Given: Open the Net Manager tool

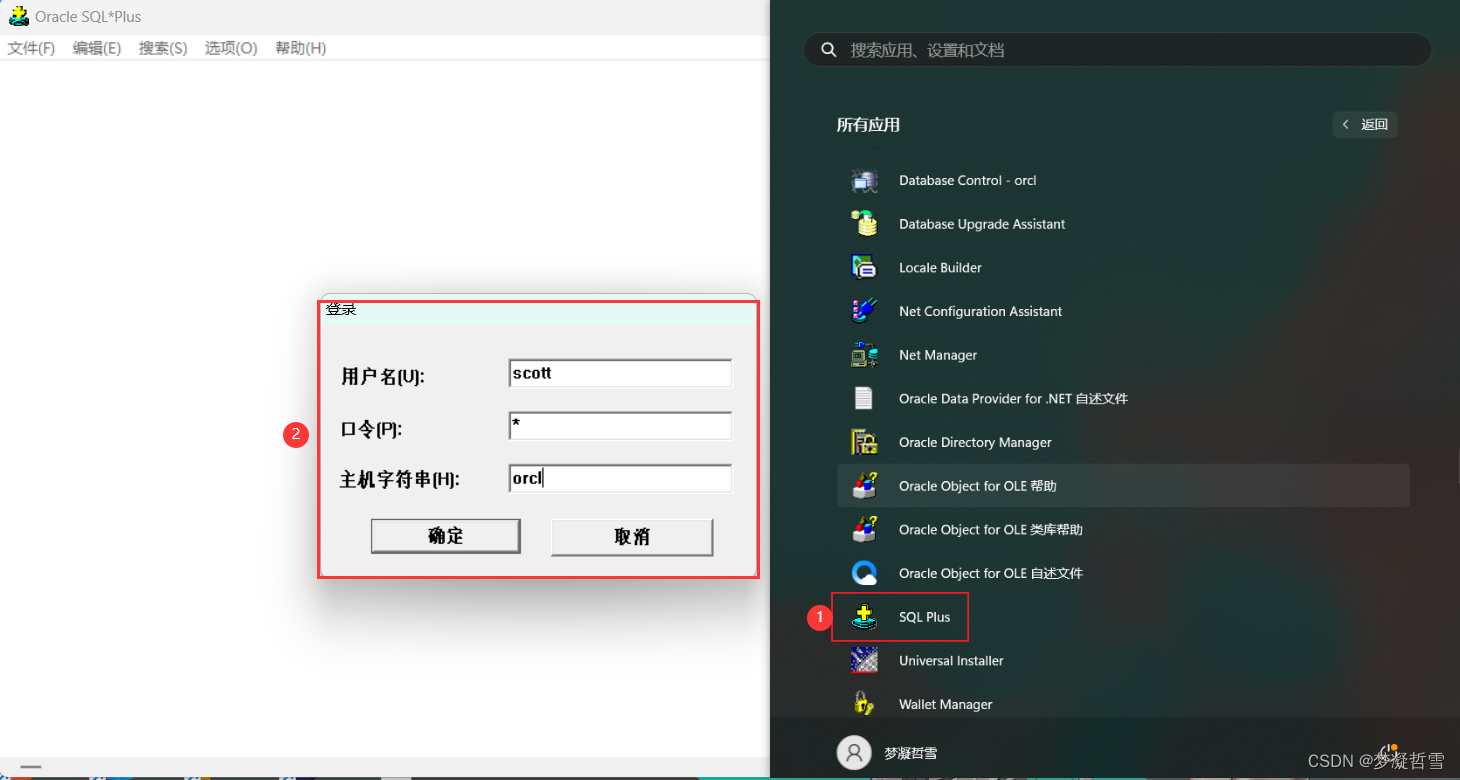Looking at the screenshot, I should click(x=937, y=355).
